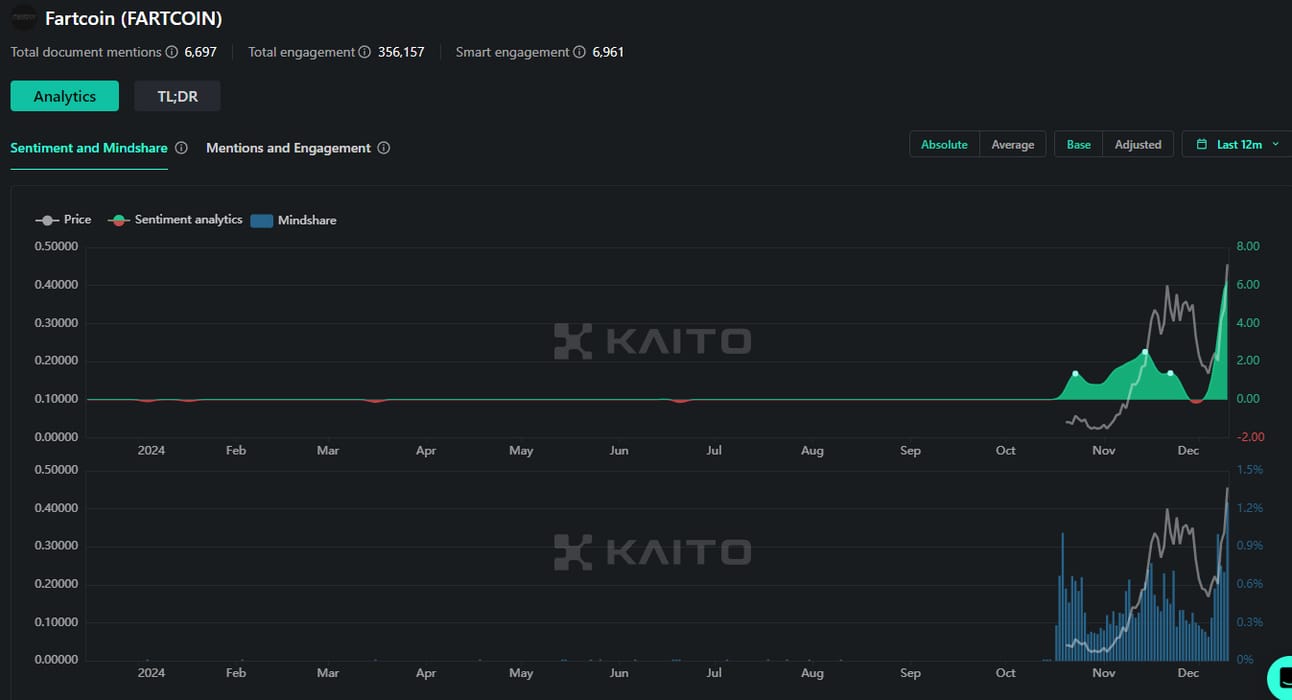1292x700 pixels.
Task: Click the Fartcoin (FARTCOIN) title
Action: point(134,19)
